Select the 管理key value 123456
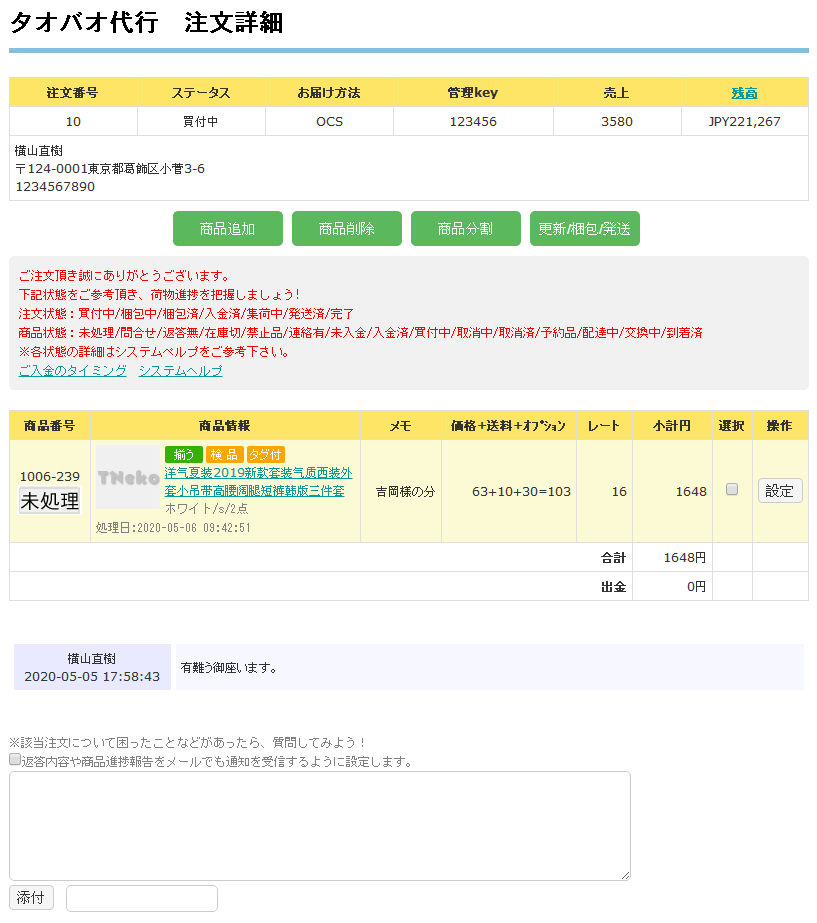817x923 pixels. tap(473, 122)
